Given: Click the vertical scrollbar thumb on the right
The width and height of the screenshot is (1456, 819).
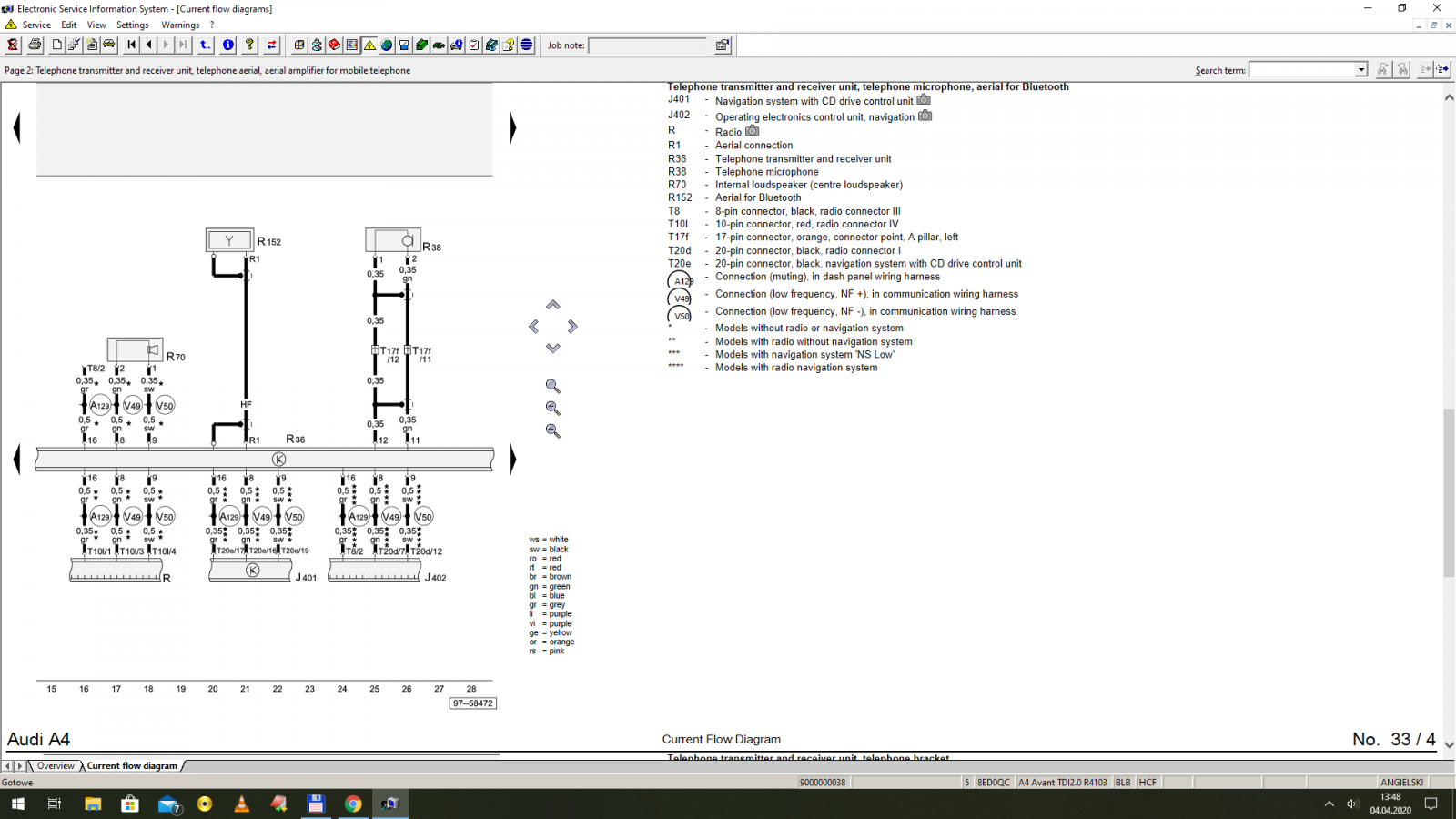Looking at the screenshot, I should [1449, 493].
